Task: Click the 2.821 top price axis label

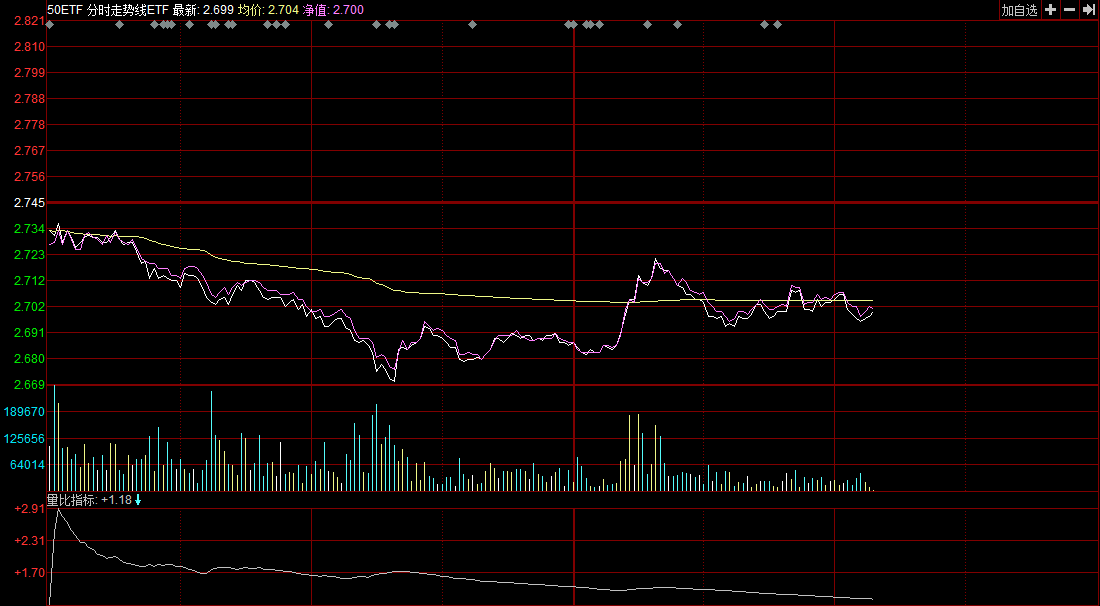Action: (x=29, y=21)
